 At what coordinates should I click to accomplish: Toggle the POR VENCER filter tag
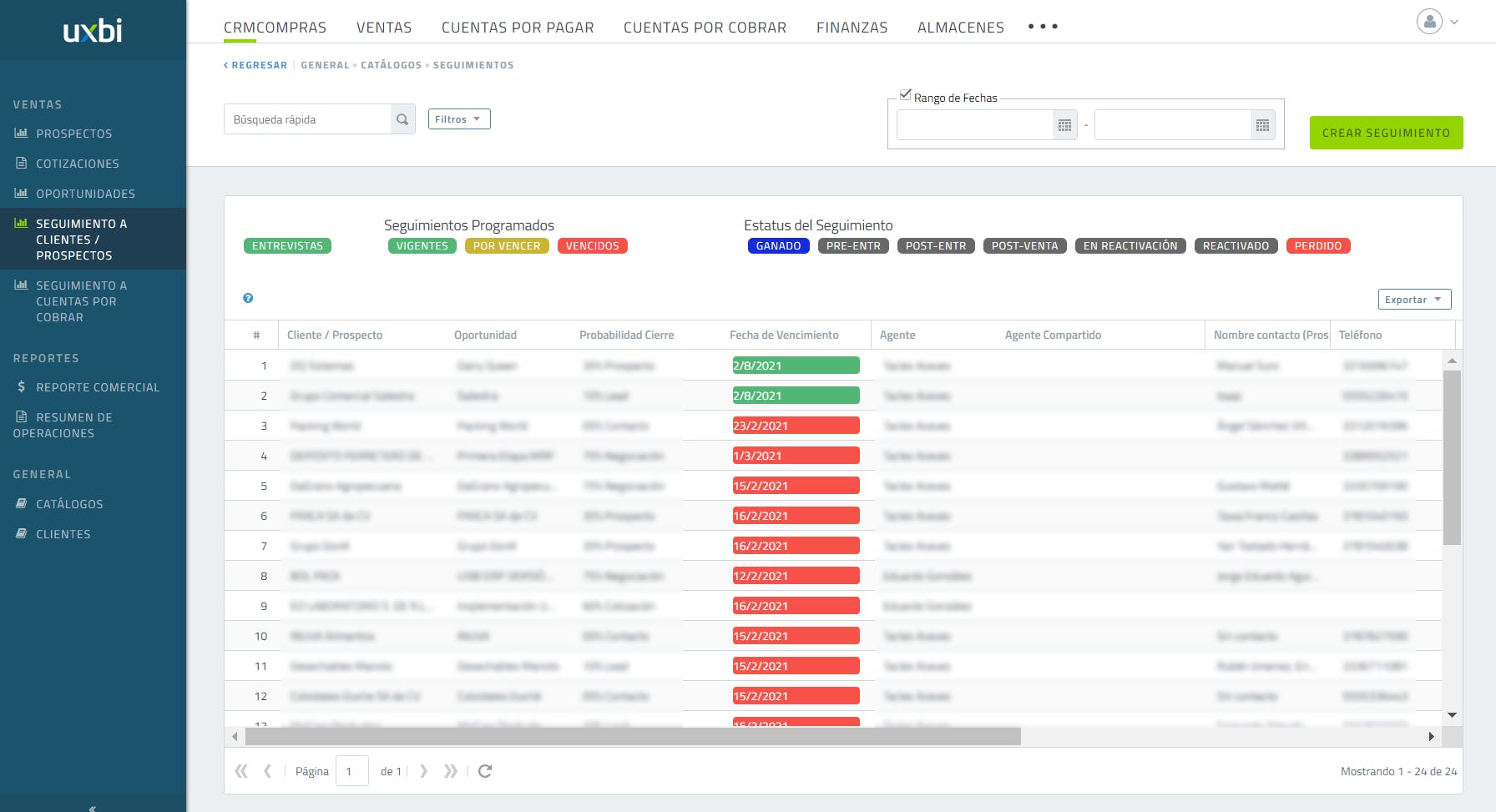pos(507,246)
